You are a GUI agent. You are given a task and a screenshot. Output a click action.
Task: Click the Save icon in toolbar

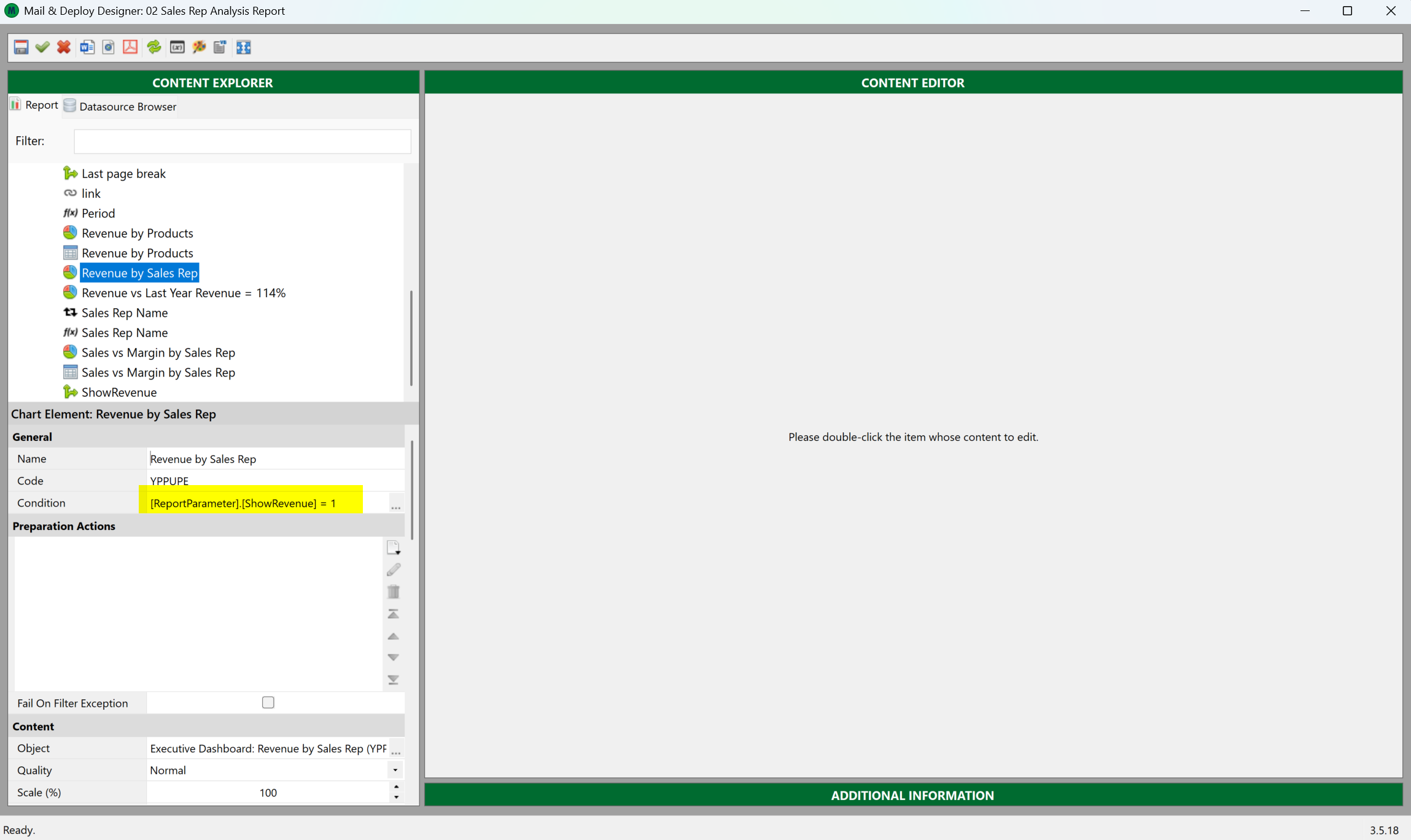pyautogui.click(x=21, y=47)
